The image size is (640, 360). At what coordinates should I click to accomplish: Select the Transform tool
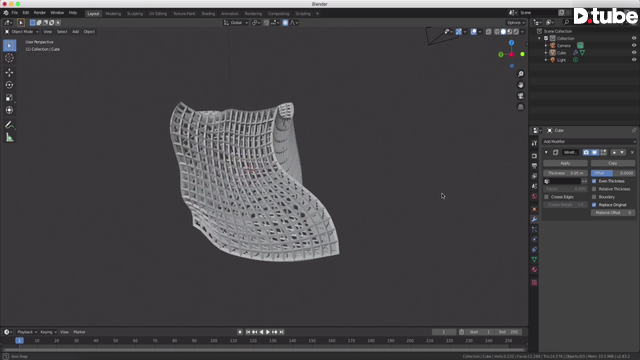coord(9,110)
